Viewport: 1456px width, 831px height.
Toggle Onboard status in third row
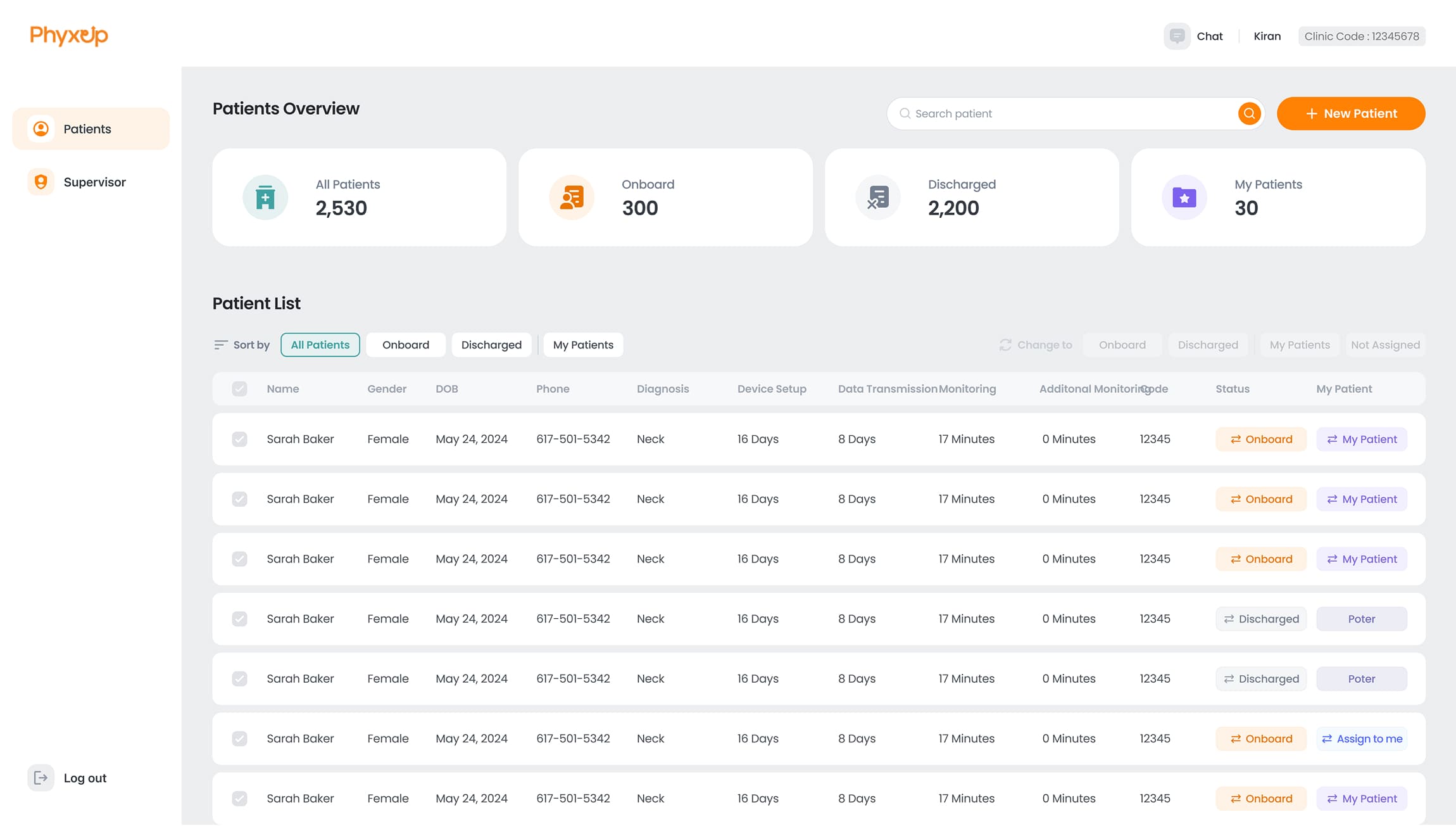[1261, 559]
